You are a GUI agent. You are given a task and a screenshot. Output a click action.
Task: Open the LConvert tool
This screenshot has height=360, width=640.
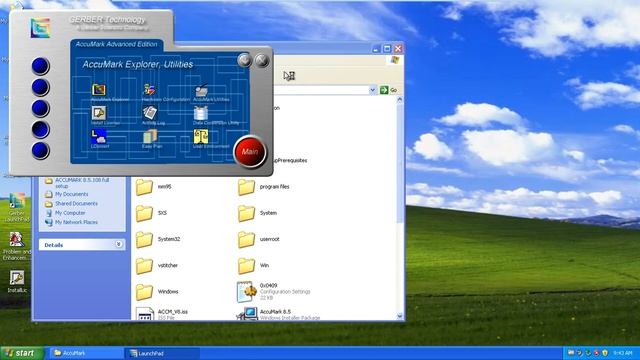[99, 136]
